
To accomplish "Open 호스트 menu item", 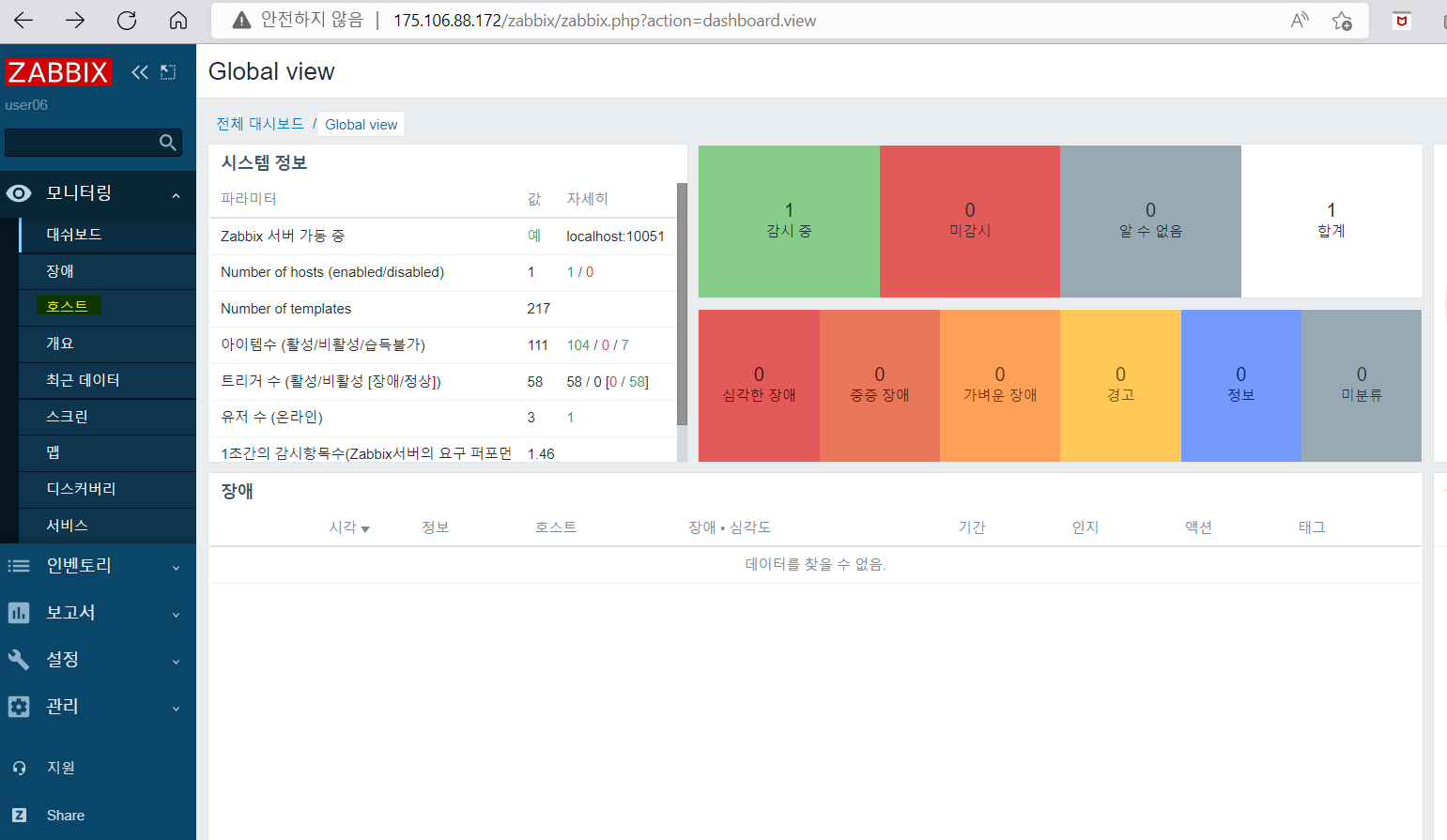I will pos(107,307).
